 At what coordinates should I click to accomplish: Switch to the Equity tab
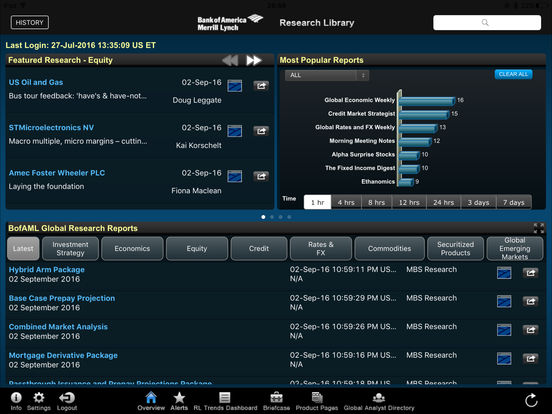197,249
